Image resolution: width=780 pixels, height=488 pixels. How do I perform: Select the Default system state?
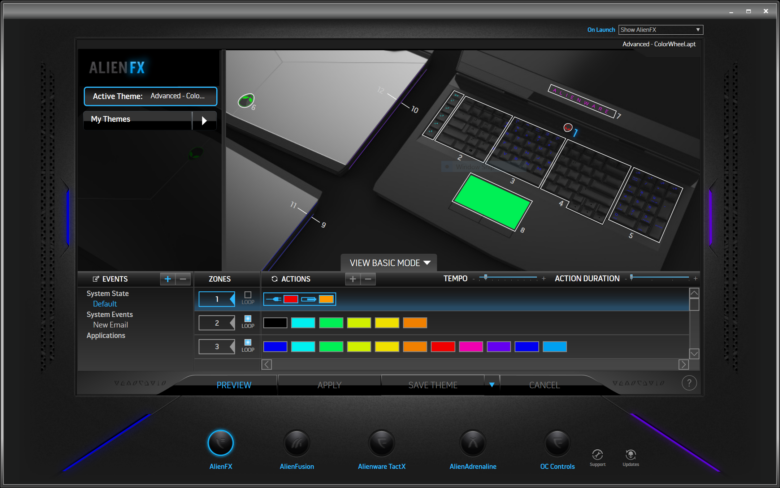[104, 304]
